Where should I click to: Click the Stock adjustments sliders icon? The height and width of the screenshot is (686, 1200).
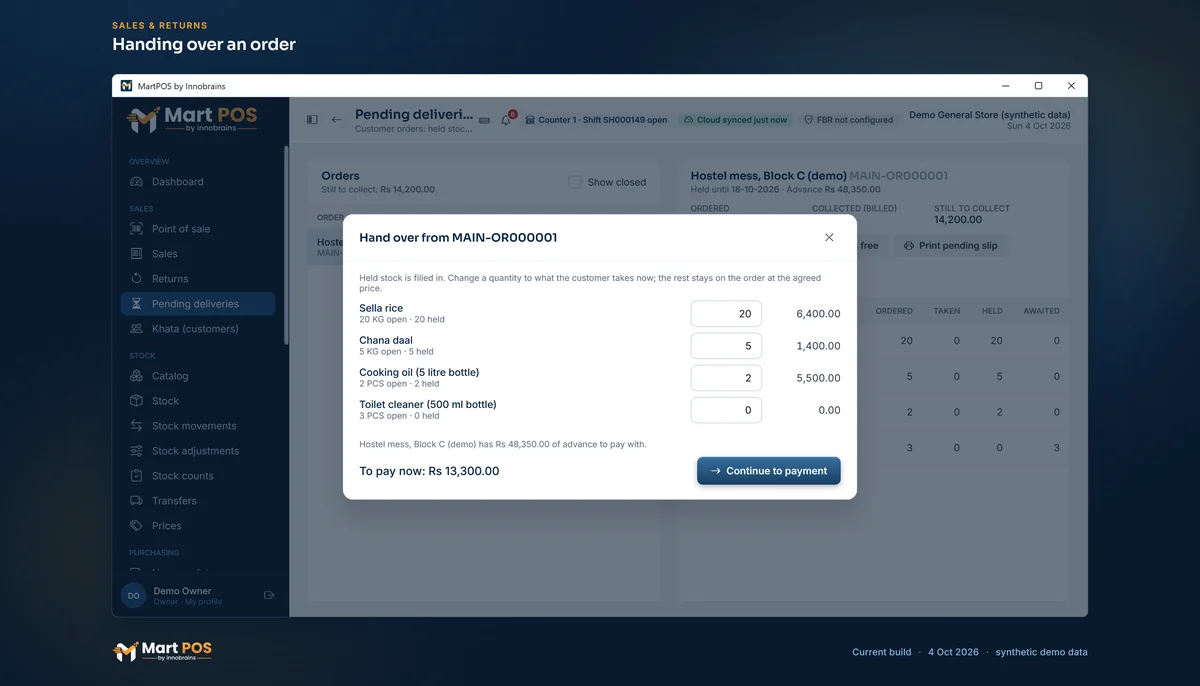click(x=136, y=451)
